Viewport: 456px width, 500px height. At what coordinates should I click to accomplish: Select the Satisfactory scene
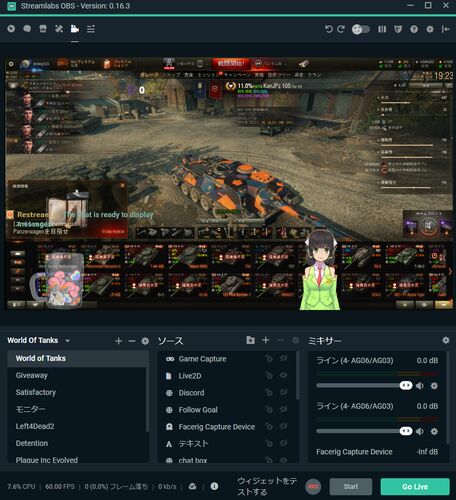click(x=77, y=392)
